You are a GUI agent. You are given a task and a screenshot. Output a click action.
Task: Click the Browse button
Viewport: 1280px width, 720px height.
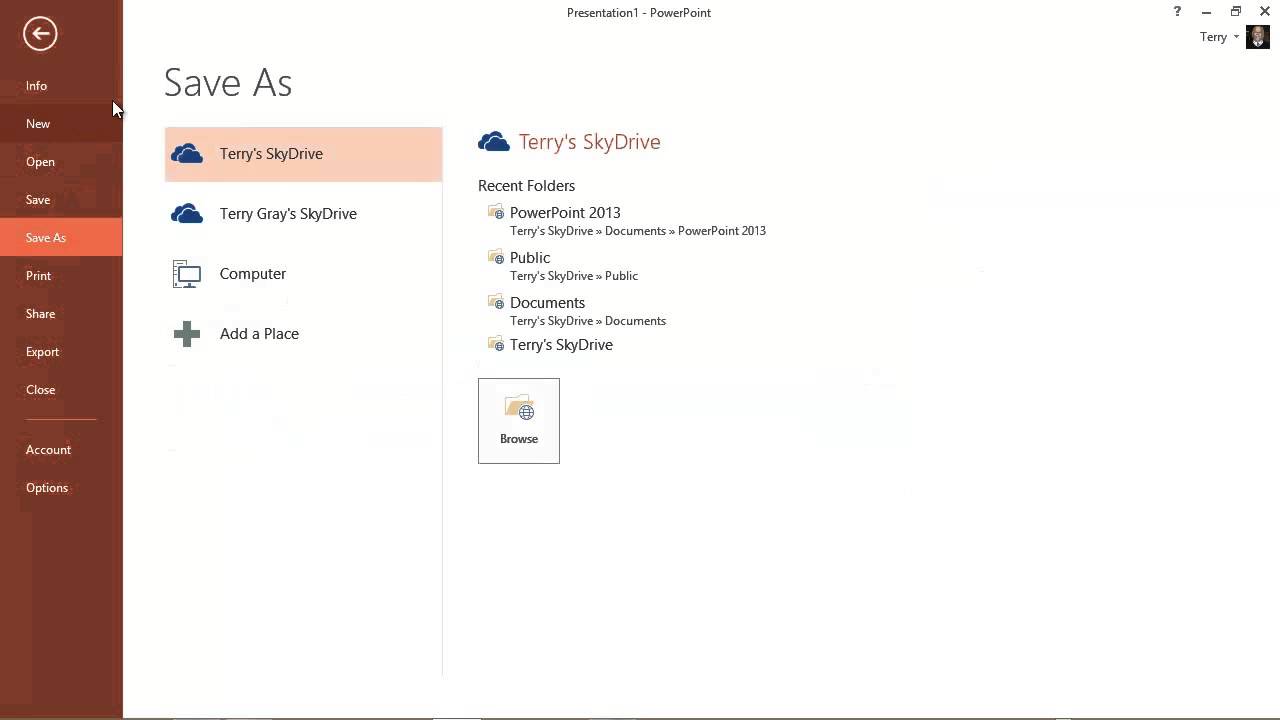(519, 421)
